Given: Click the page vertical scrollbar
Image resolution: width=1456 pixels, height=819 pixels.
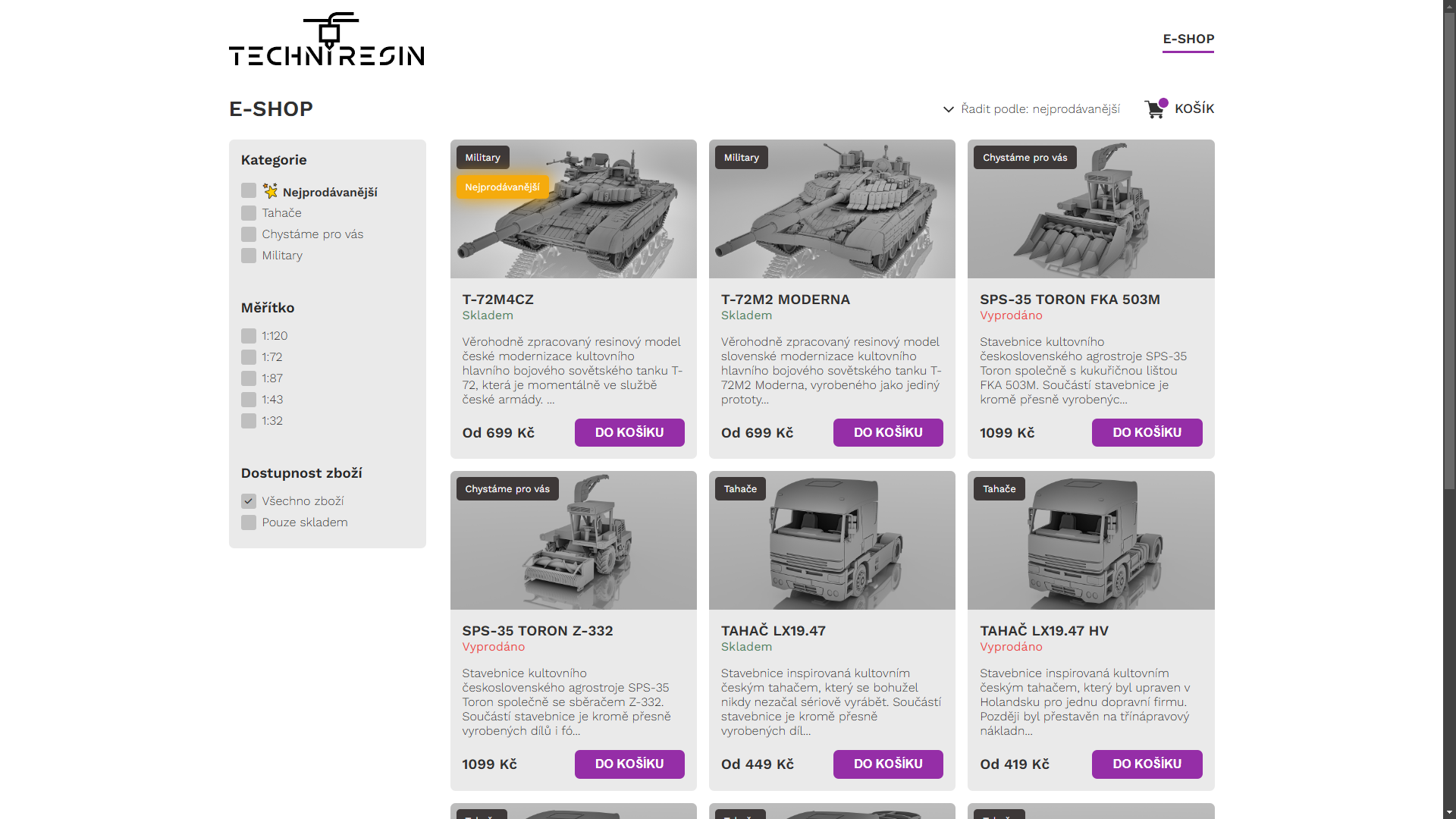Looking at the screenshot, I should click(1449, 409).
